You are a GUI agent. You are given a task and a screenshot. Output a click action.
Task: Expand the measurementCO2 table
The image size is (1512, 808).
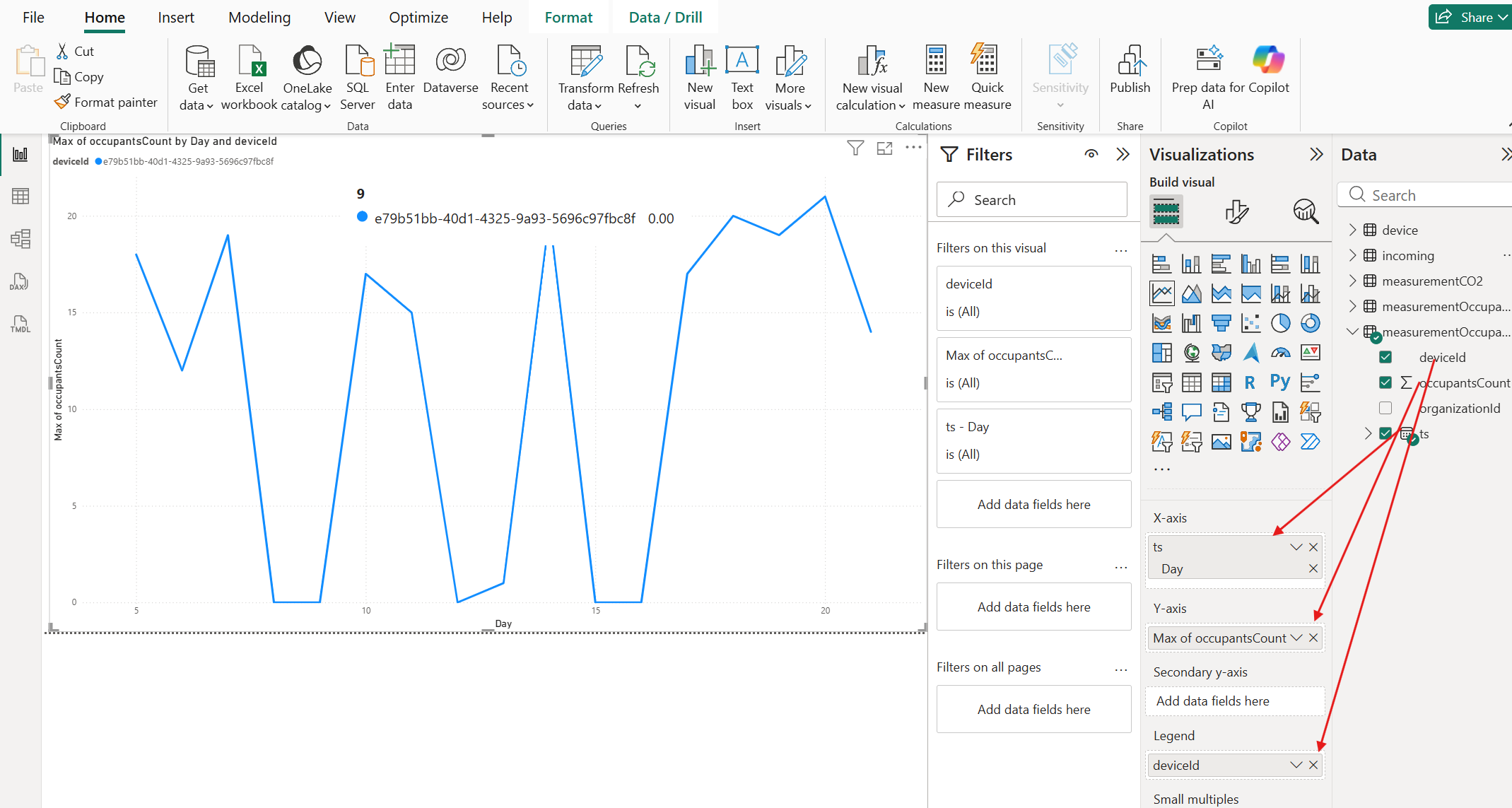pyautogui.click(x=1352, y=281)
